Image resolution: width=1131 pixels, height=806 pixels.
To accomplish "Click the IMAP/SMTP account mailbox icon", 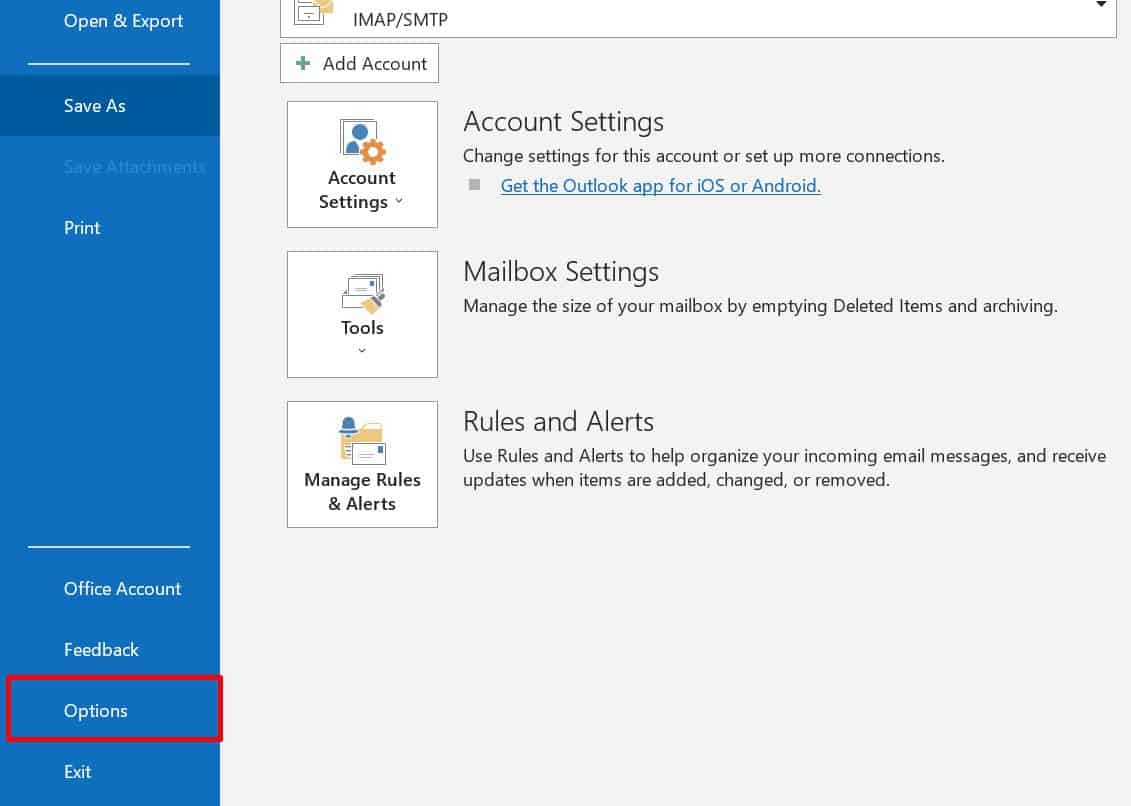I will coord(314,12).
